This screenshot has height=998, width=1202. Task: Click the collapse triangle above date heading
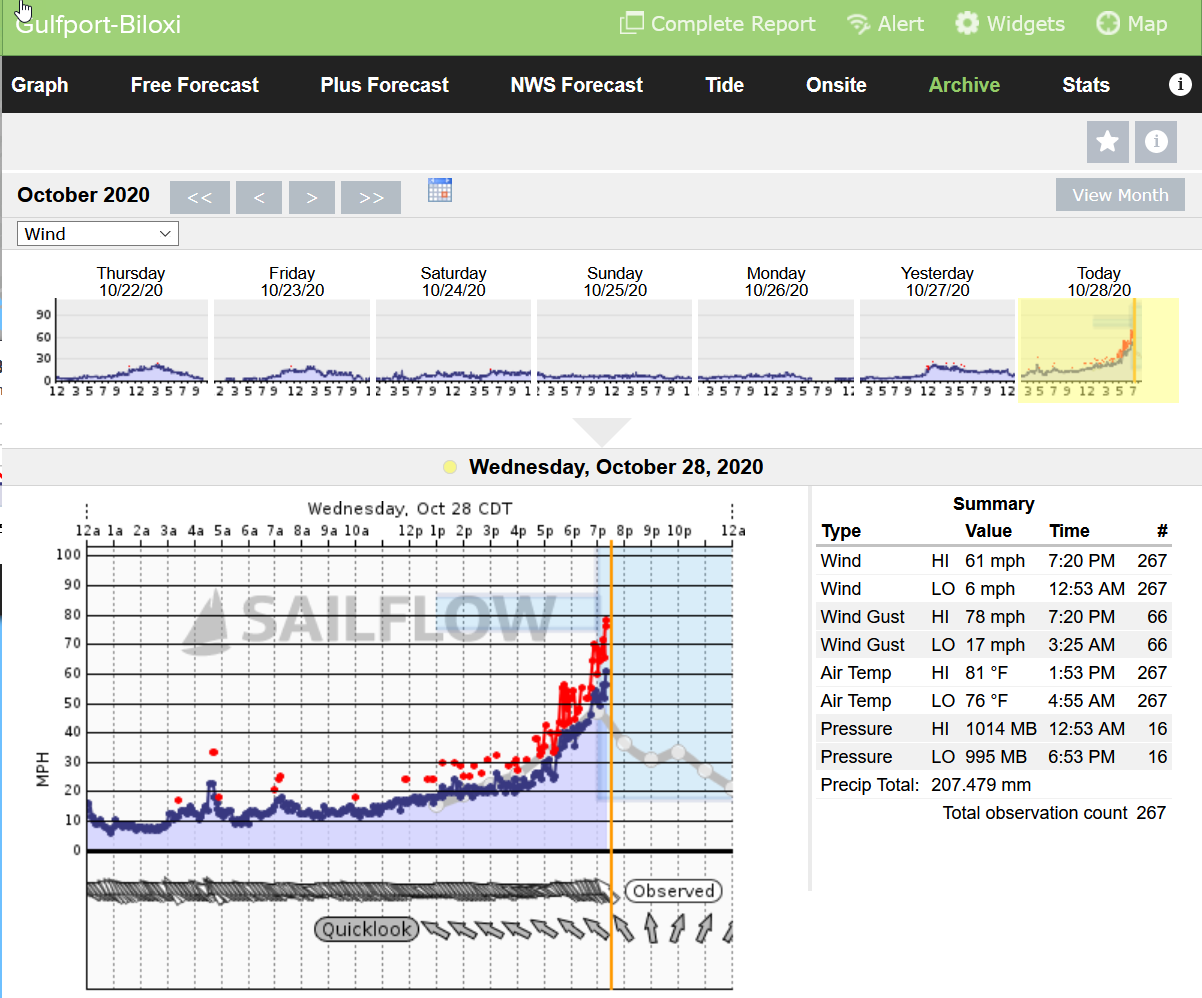click(x=602, y=432)
